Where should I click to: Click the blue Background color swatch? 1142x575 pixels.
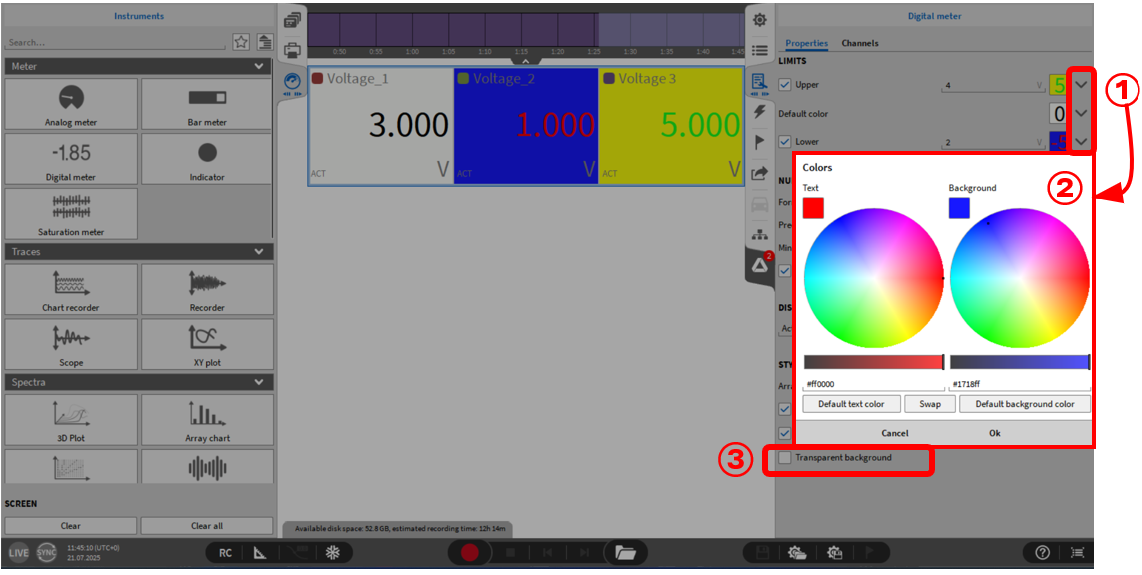[958, 208]
